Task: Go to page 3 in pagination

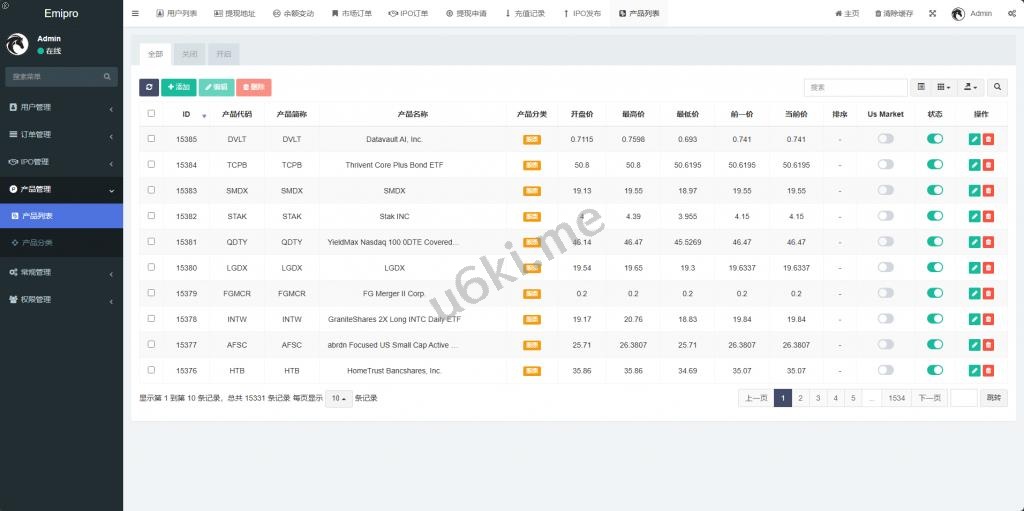Action: 818,398
